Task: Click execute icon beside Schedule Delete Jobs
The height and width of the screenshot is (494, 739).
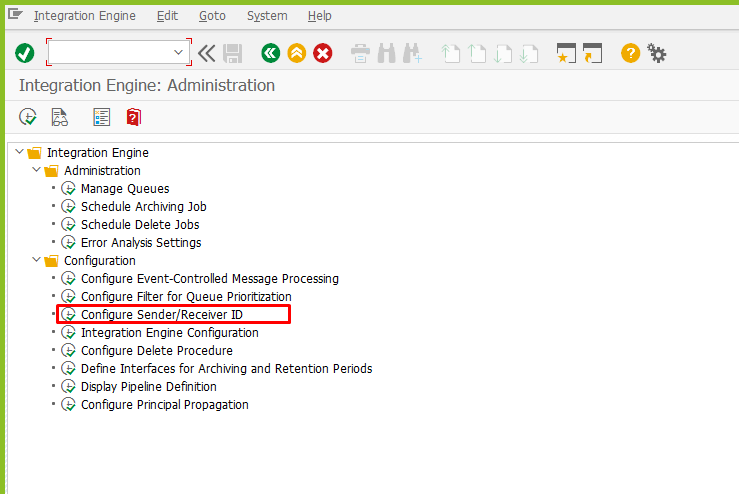Action: click(69, 224)
